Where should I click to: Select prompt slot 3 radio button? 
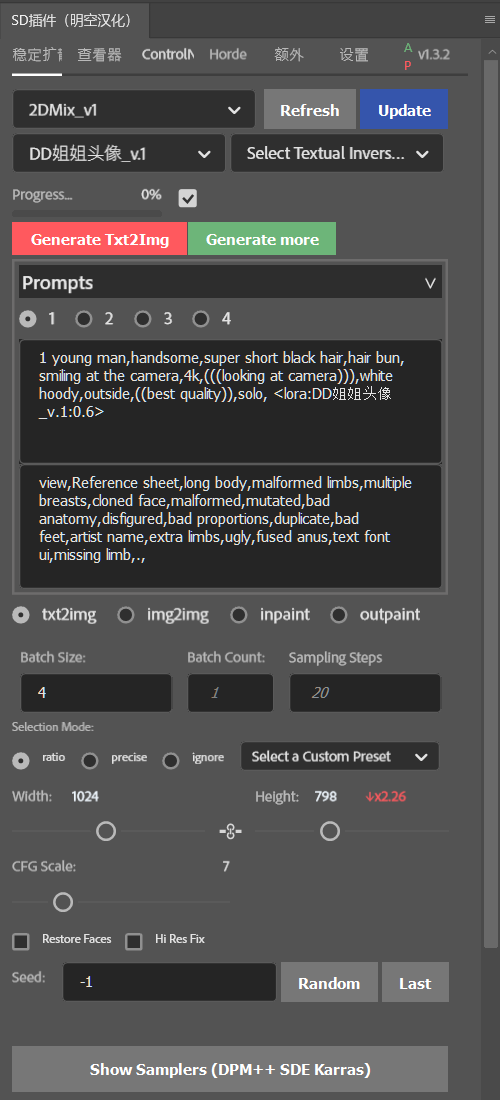point(143,319)
